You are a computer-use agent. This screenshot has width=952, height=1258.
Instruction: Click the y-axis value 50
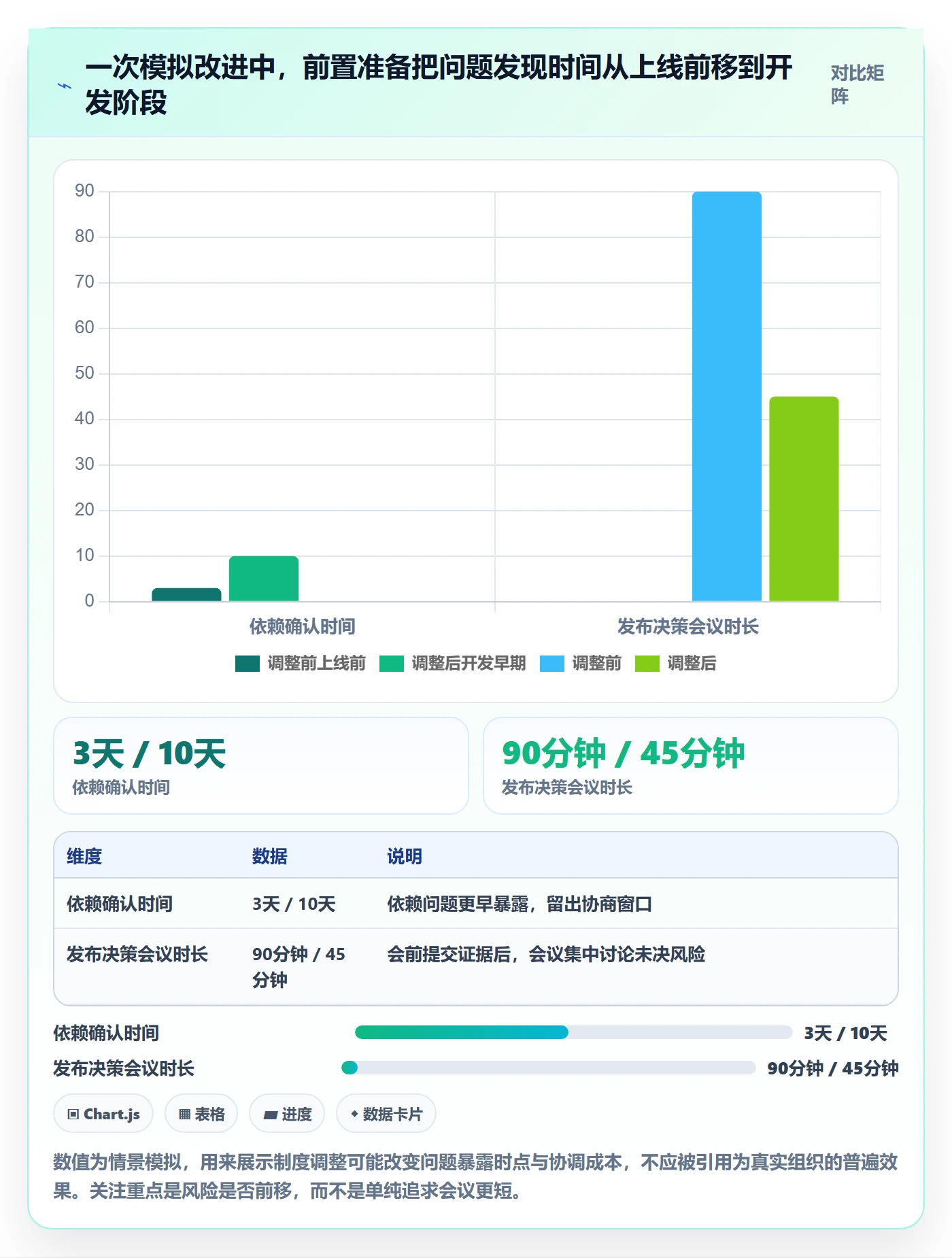84,373
